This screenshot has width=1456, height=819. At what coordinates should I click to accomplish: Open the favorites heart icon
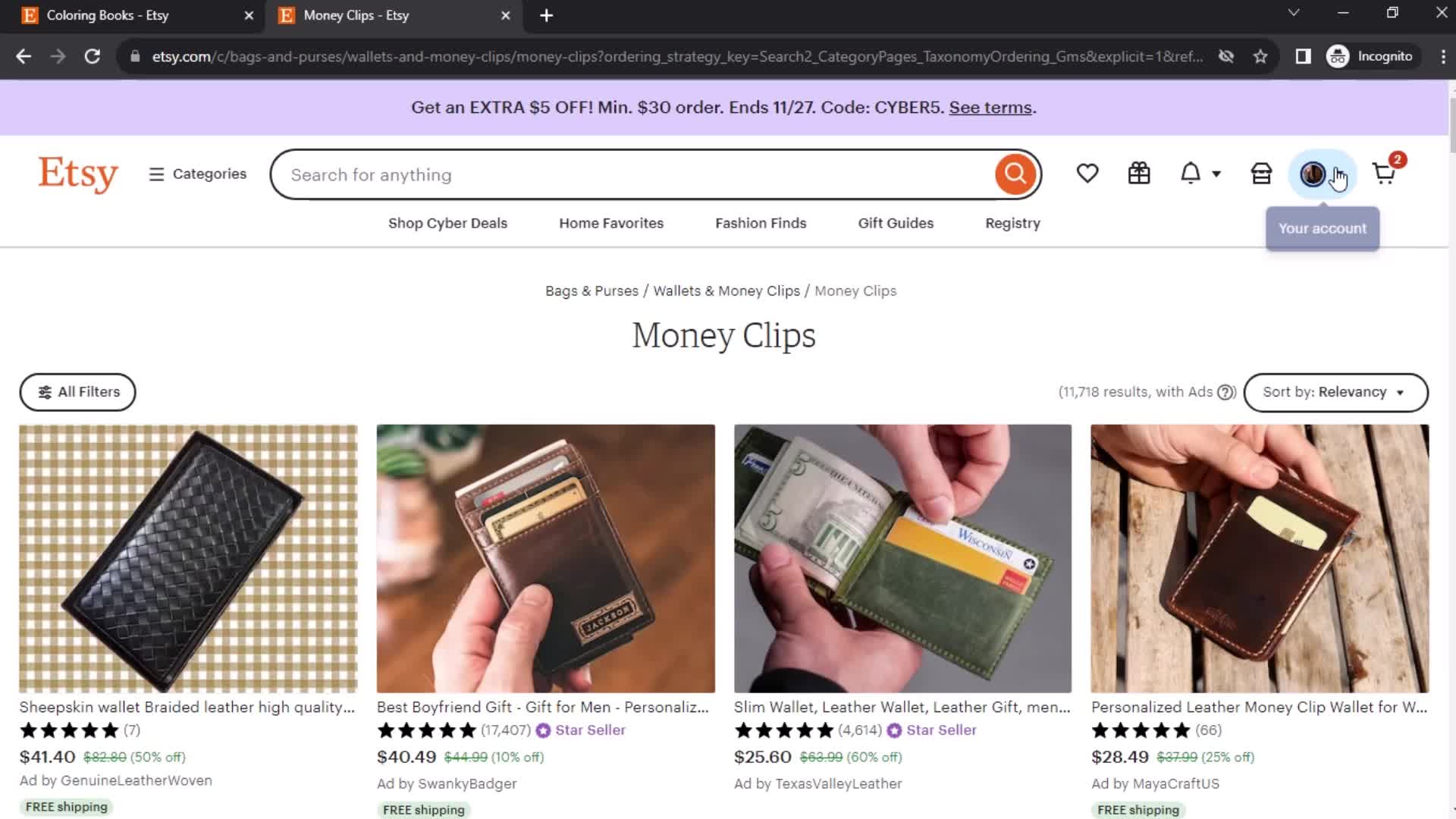pyautogui.click(x=1087, y=173)
